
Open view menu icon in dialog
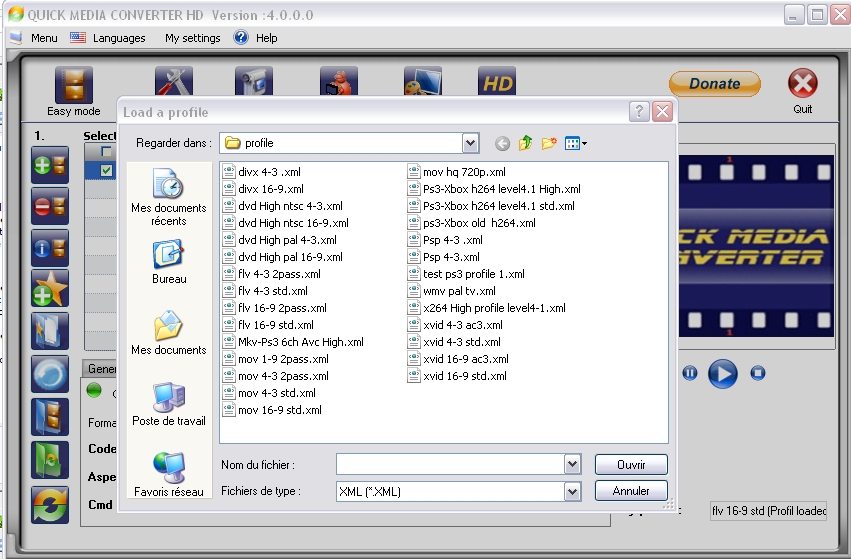coord(575,143)
